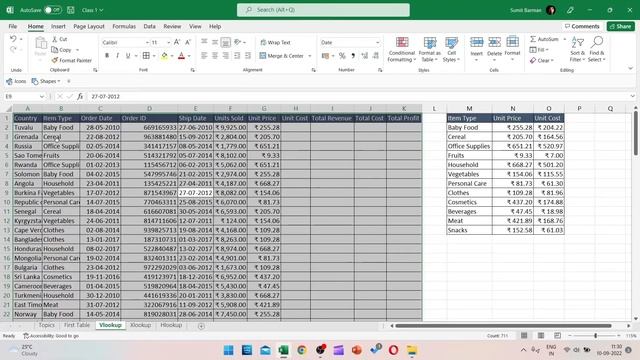Image resolution: width=640 pixels, height=360 pixels.
Task: Open Conditional Formatting menu
Action: 402,49
